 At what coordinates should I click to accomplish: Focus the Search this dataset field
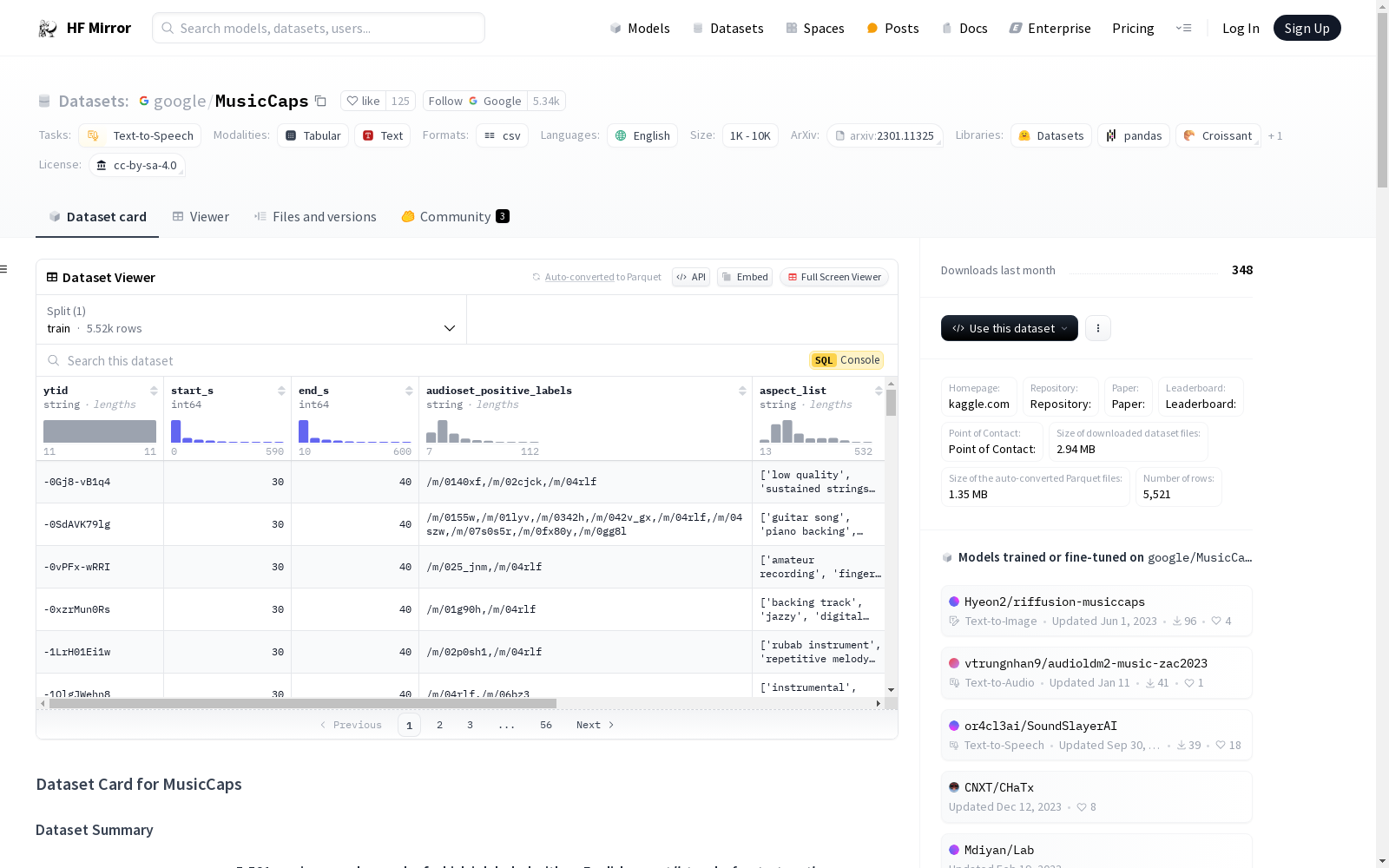tap(423, 360)
